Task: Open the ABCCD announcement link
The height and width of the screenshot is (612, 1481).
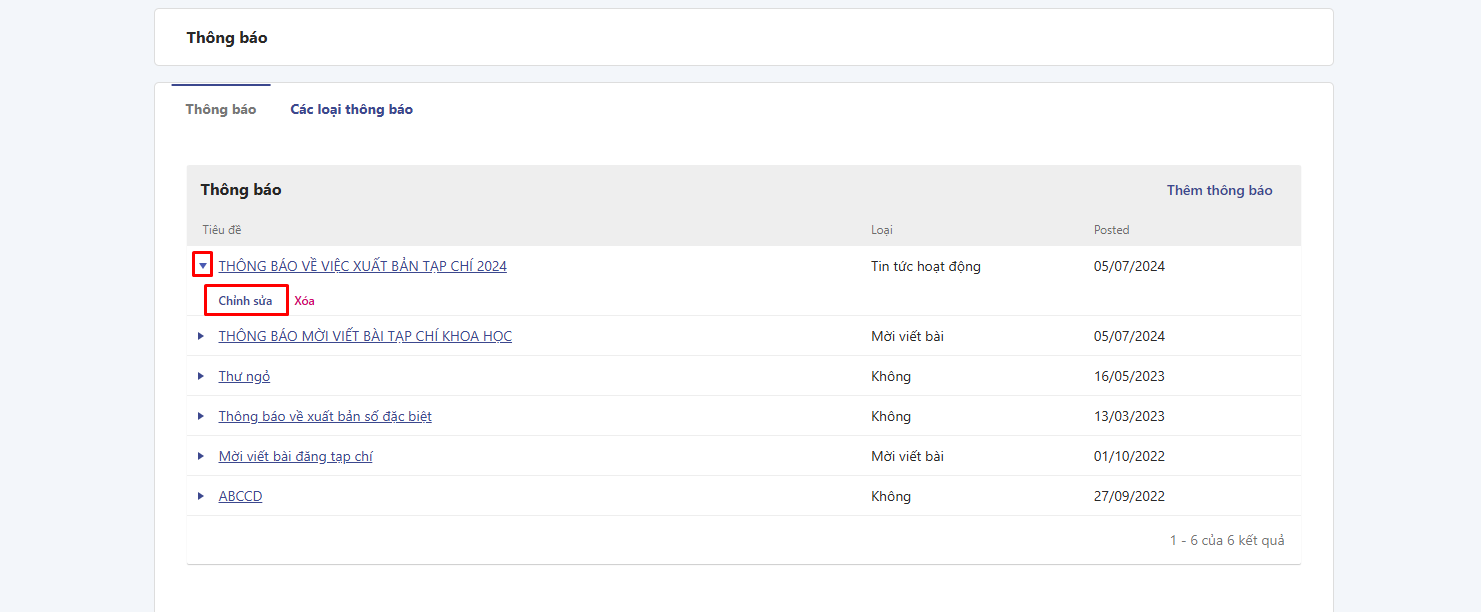Action: [x=240, y=496]
